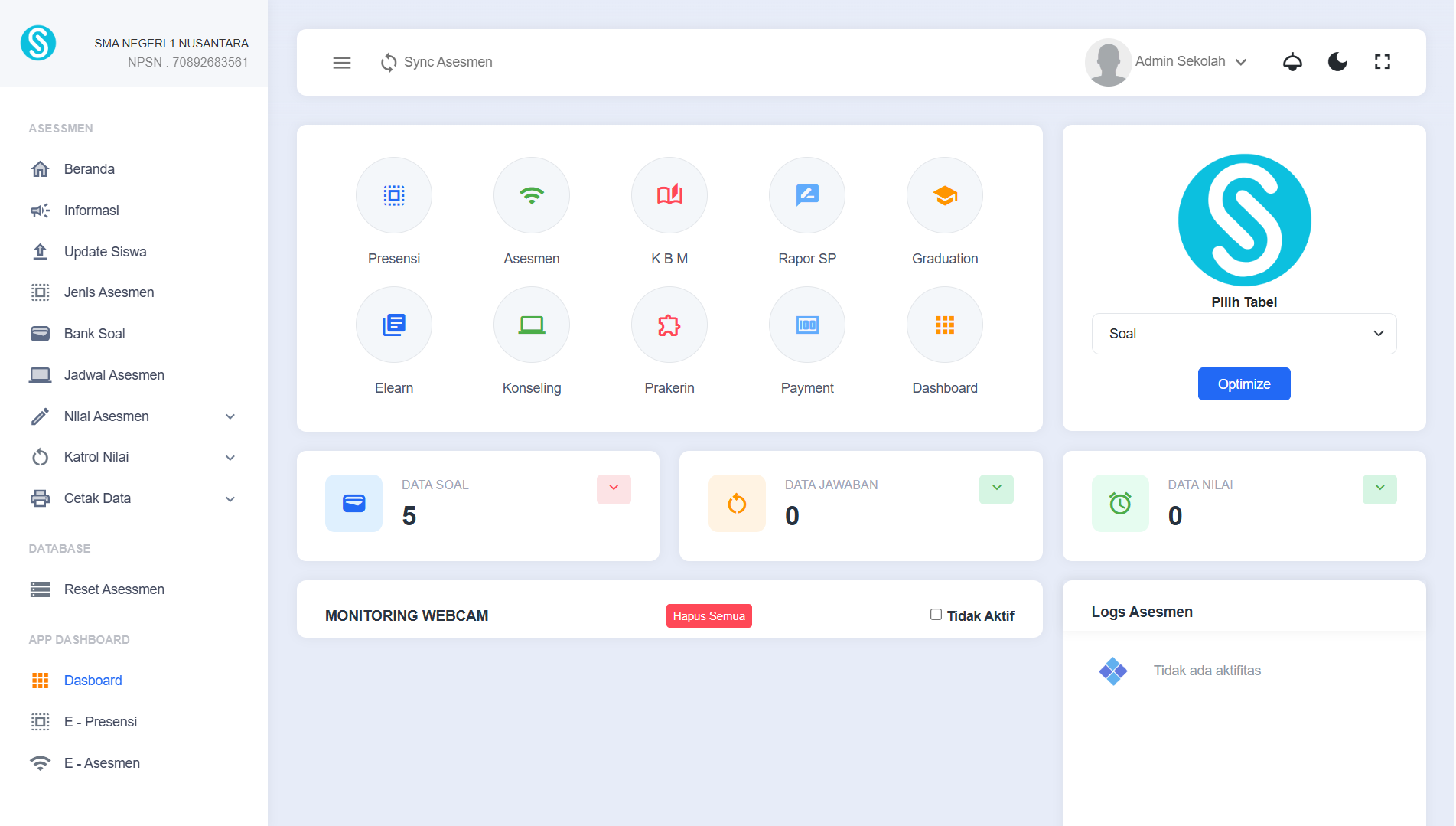Click the MONITORING WEBCAM heading
Screen dimensions: 1456x826
coord(407,615)
